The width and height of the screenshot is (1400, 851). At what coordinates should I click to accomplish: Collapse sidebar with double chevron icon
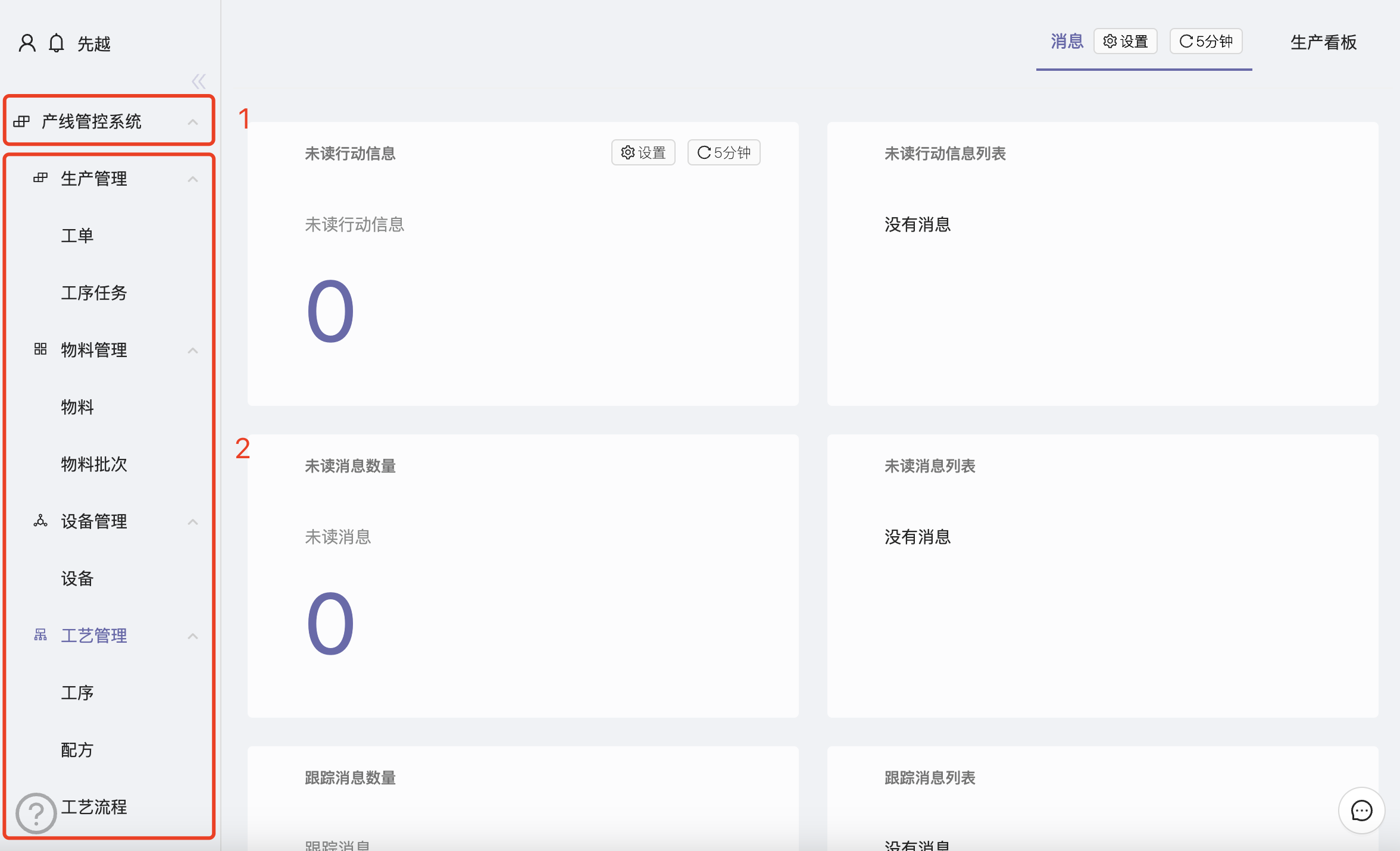click(x=199, y=82)
